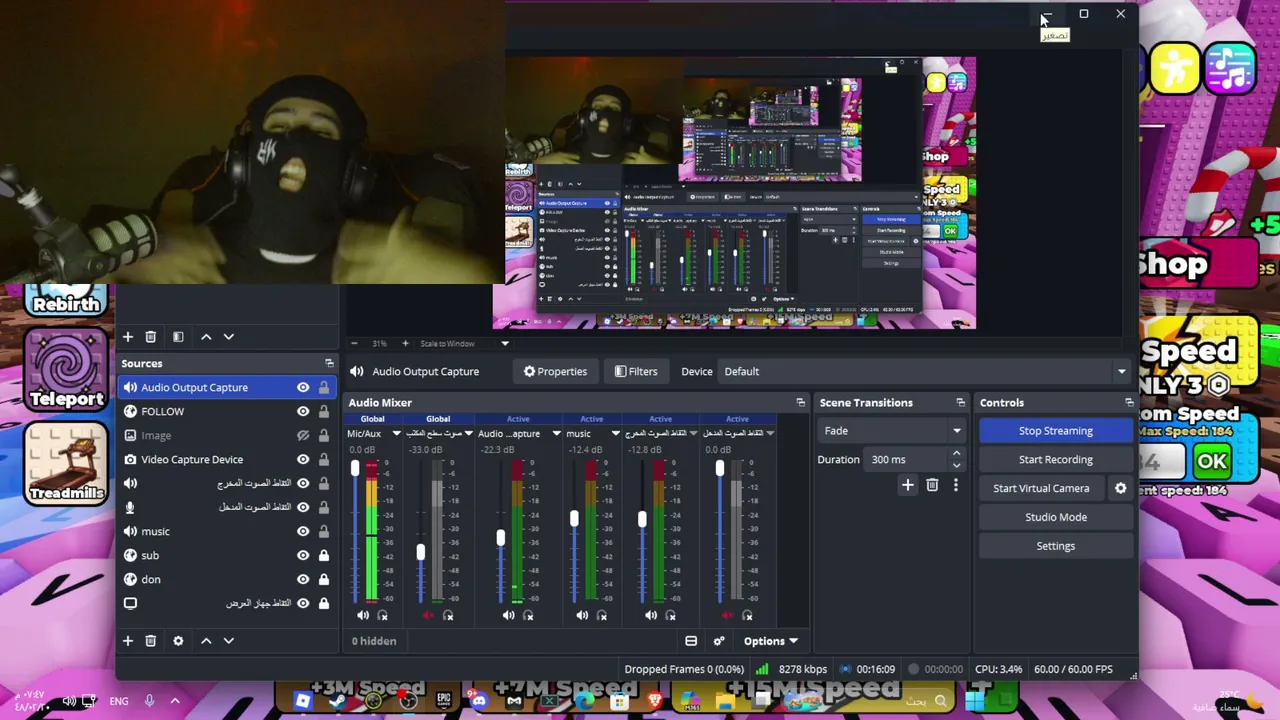Open OBS Settings

pos(1056,546)
